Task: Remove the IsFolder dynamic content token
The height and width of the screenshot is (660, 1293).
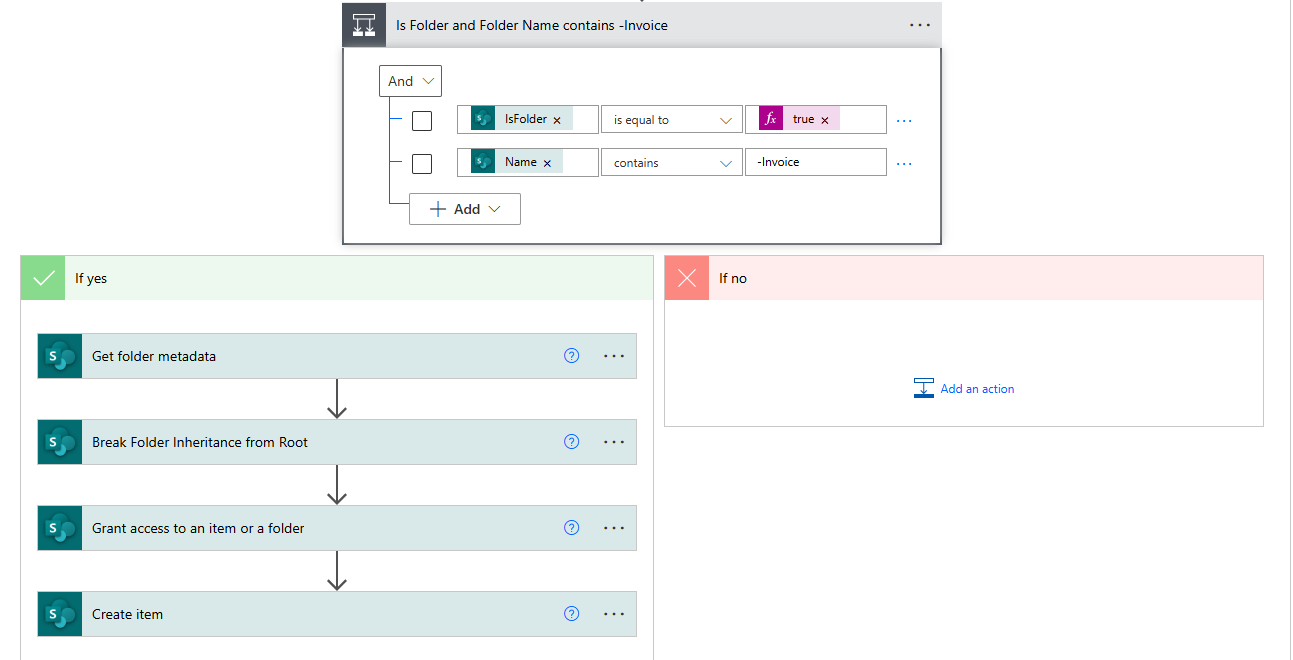Action: [x=557, y=120]
